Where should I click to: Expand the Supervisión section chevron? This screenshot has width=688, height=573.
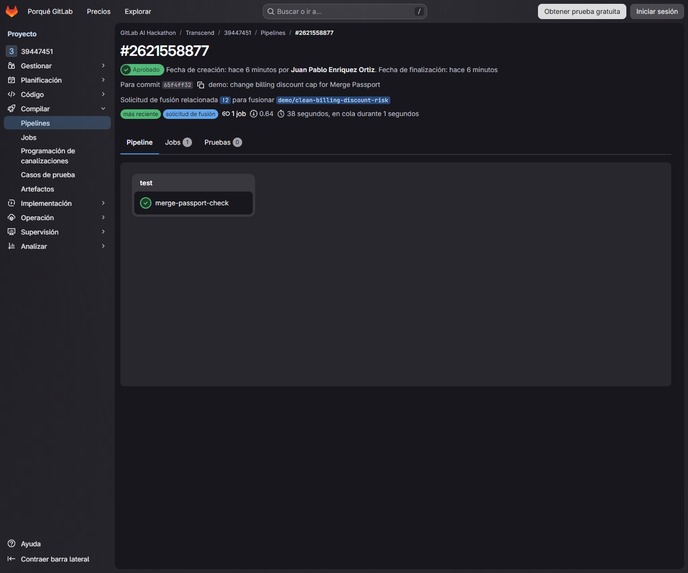[103, 232]
